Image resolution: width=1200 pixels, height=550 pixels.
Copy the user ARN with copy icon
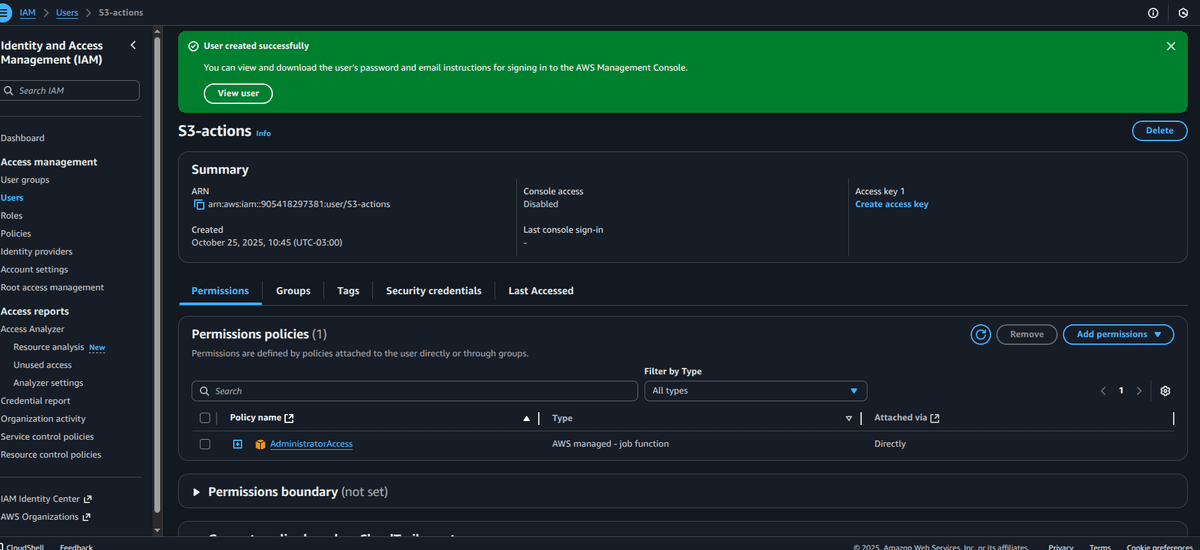(199, 204)
